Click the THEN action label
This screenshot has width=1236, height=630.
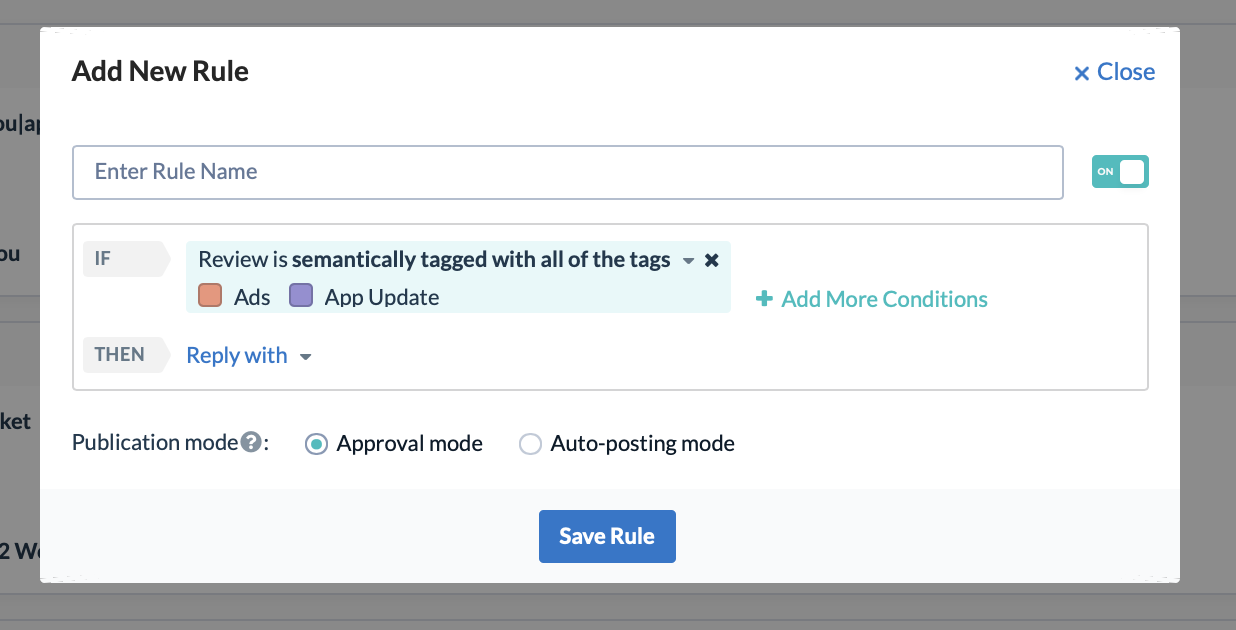(122, 354)
